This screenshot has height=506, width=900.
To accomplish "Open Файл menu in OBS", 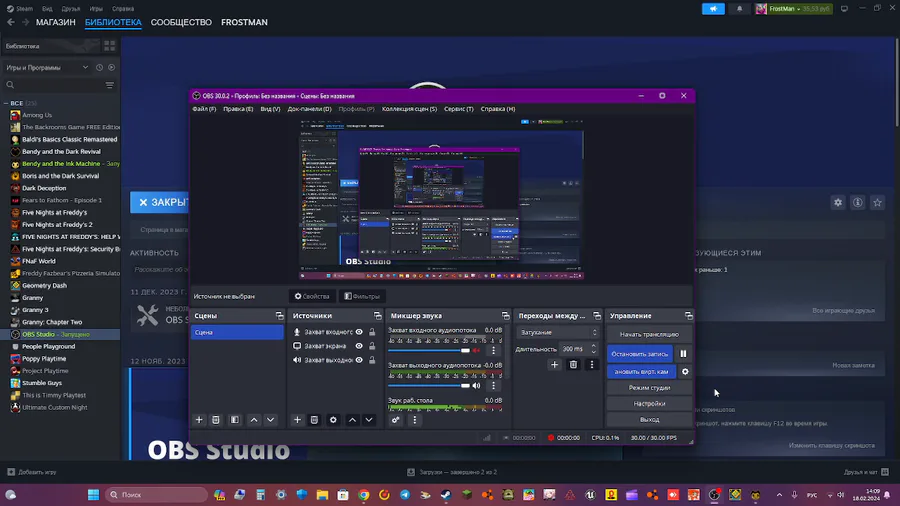I will (204, 109).
